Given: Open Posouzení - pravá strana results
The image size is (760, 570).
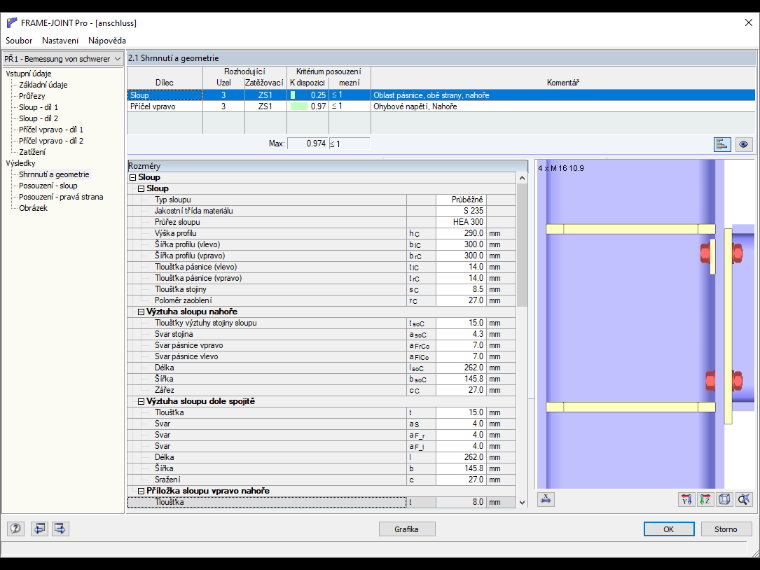Looking at the screenshot, I should click(x=61, y=197).
